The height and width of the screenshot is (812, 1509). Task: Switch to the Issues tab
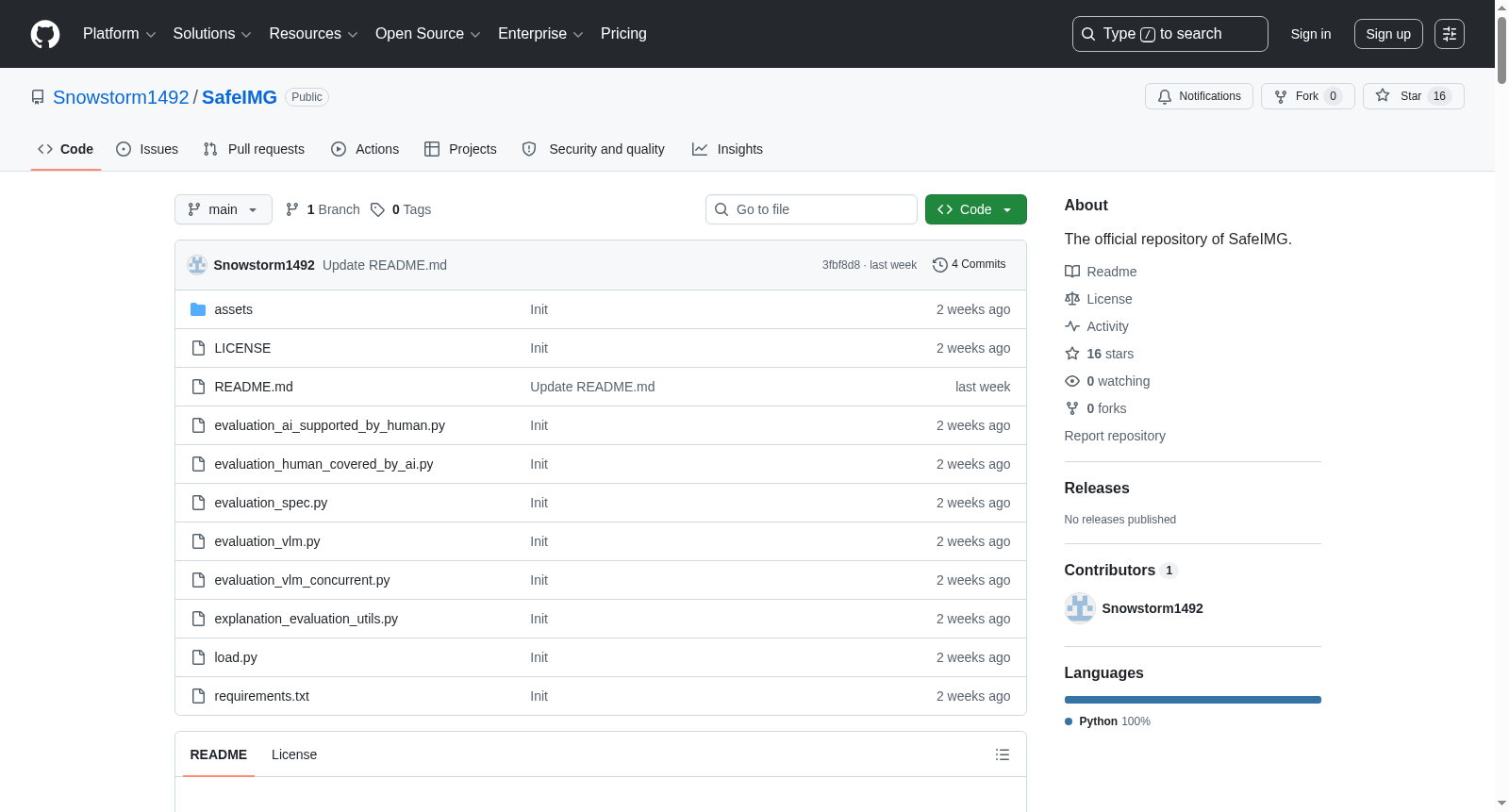(147, 149)
